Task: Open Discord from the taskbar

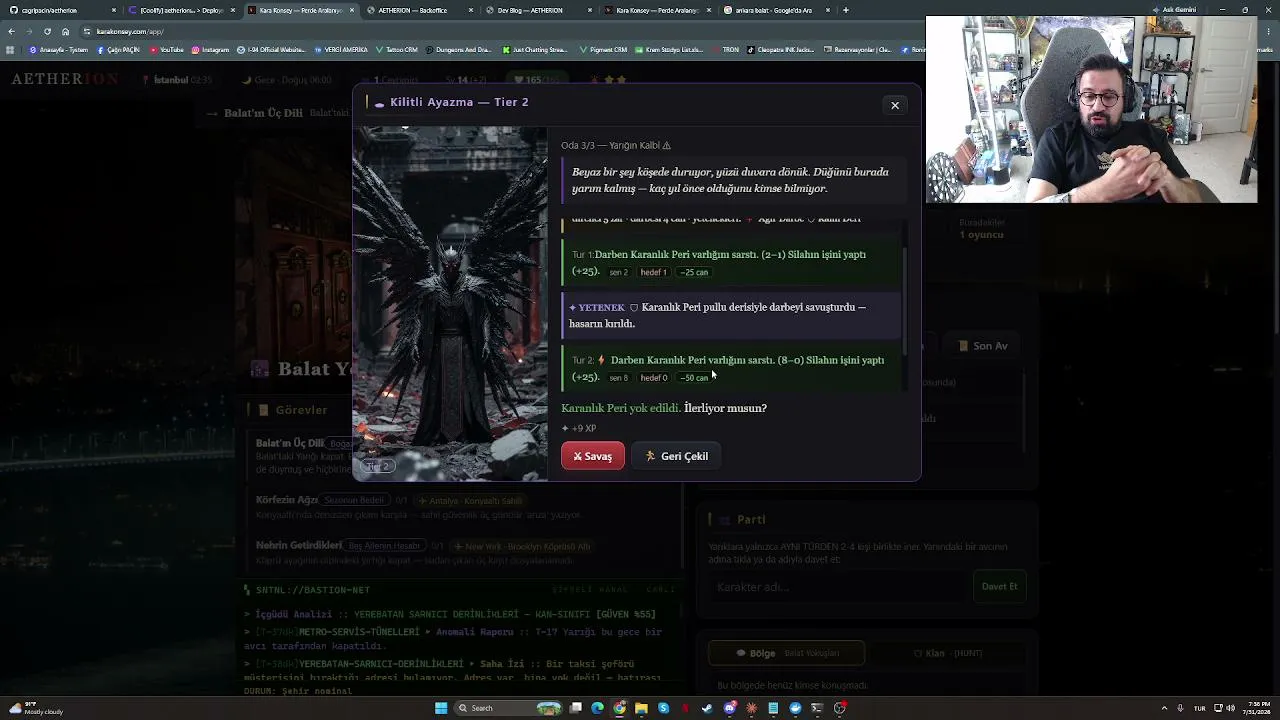Action: click(730, 708)
